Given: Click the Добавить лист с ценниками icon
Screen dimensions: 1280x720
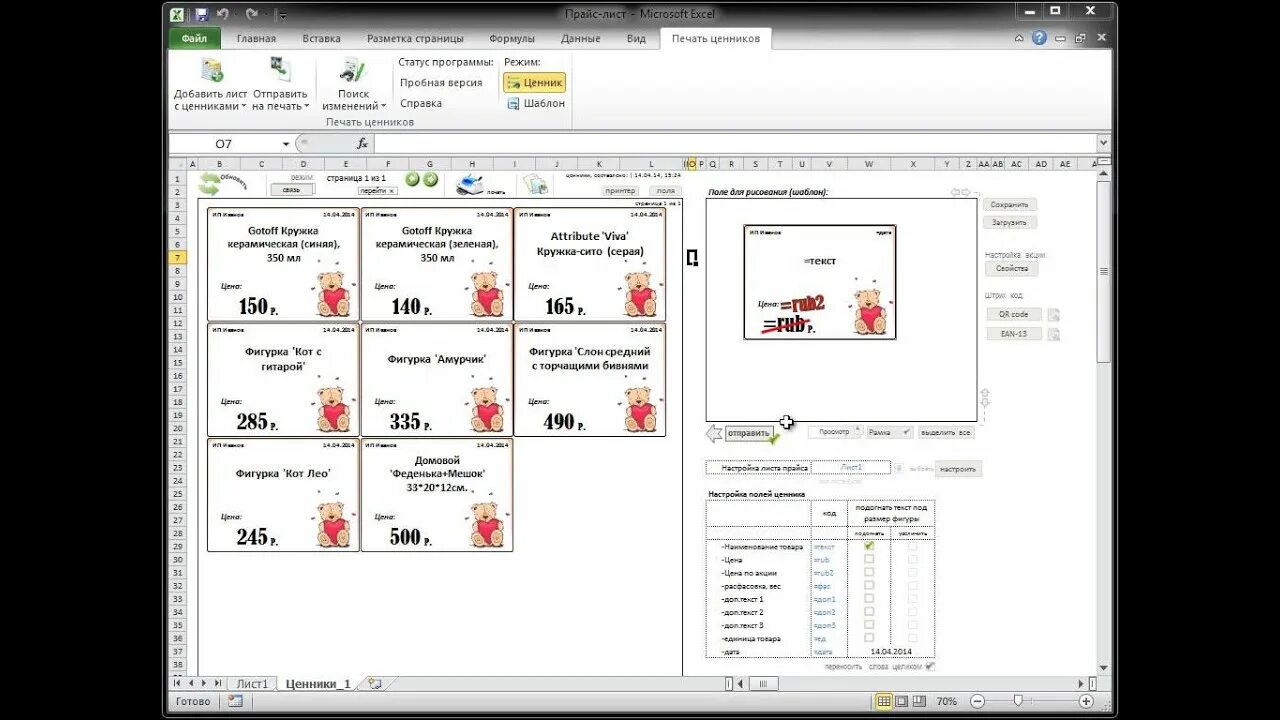Looking at the screenshot, I should coord(212,70).
